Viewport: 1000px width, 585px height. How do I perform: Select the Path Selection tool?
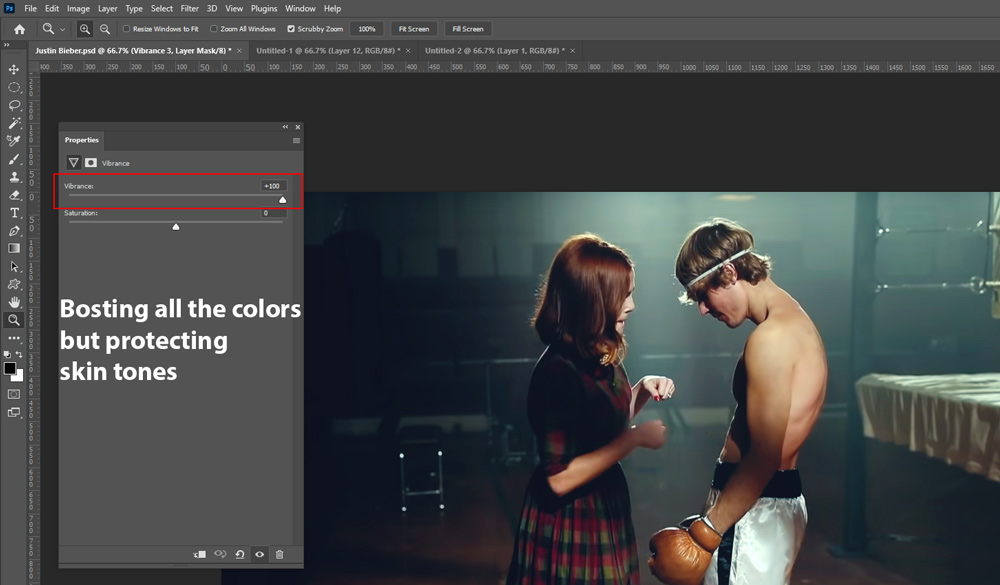point(13,267)
